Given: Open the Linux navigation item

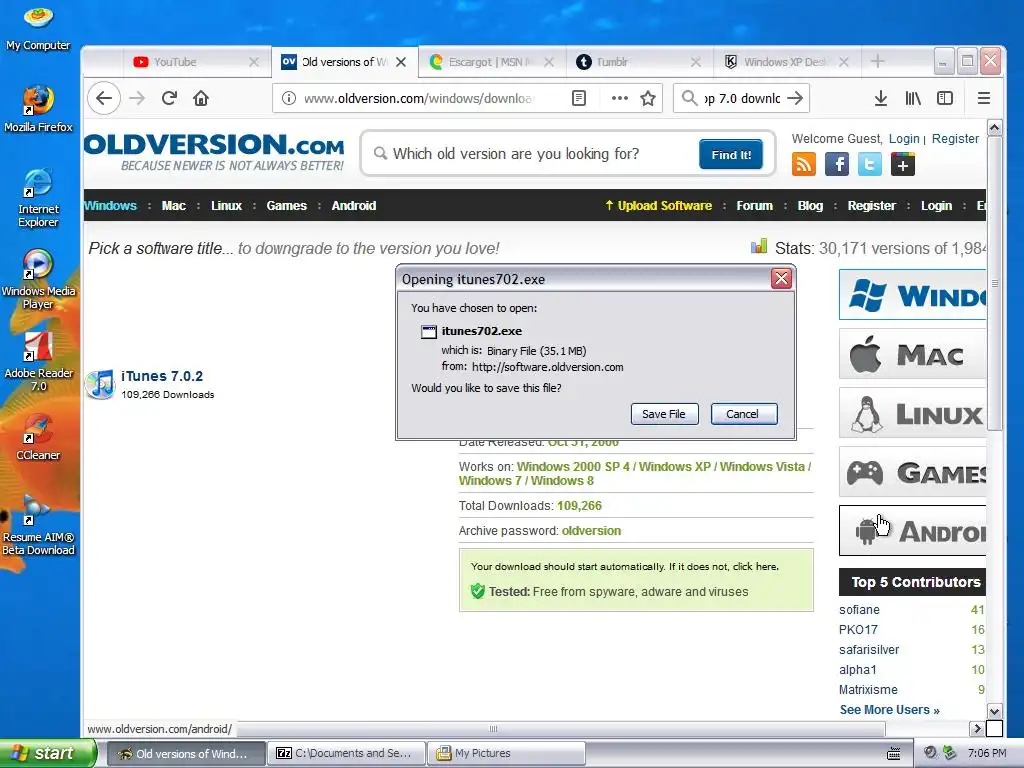Looking at the screenshot, I should coord(226,206).
